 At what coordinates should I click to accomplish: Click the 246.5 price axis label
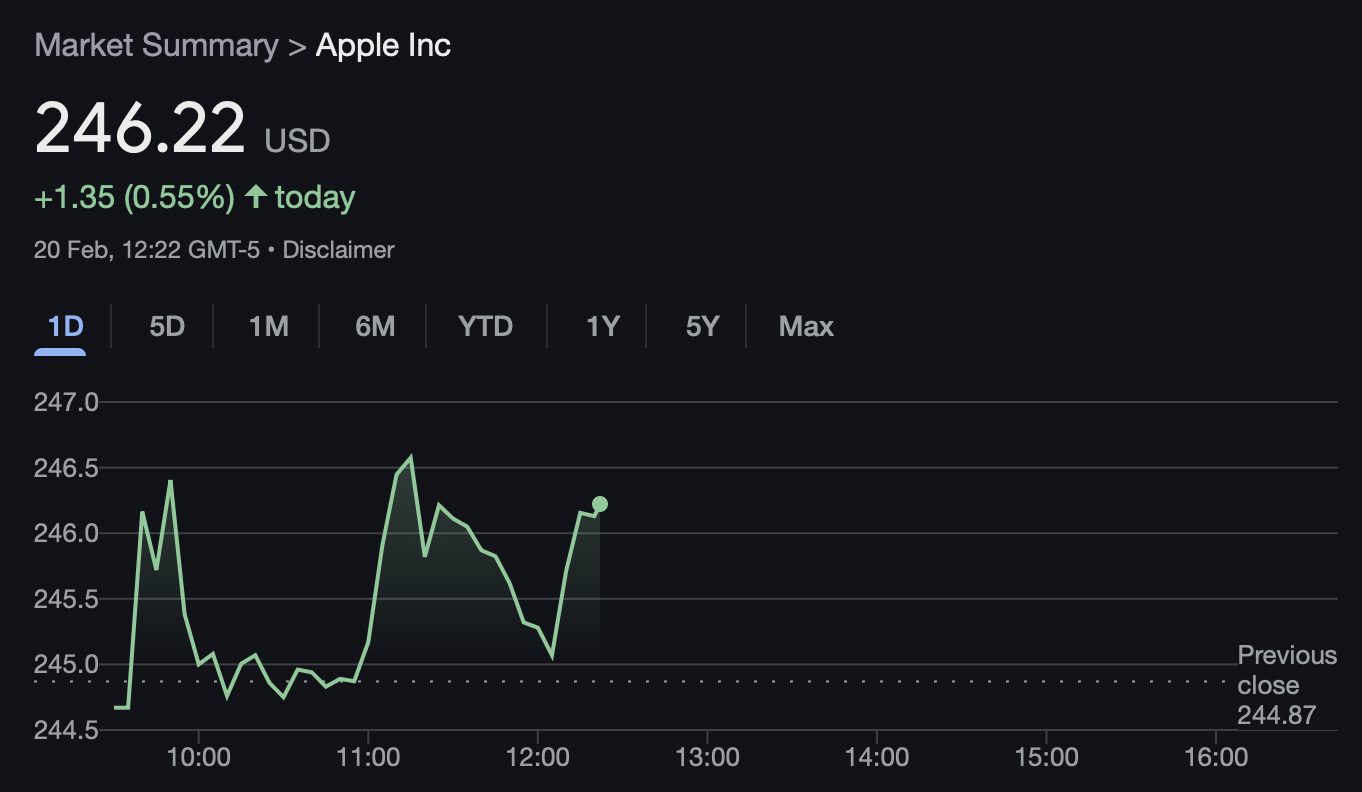point(66,467)
